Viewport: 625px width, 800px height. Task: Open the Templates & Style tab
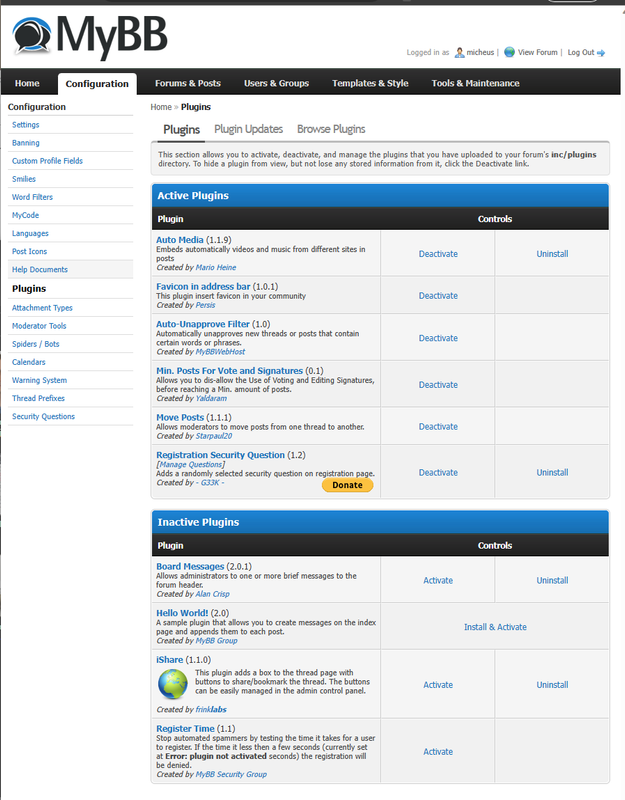coord(370,83)
